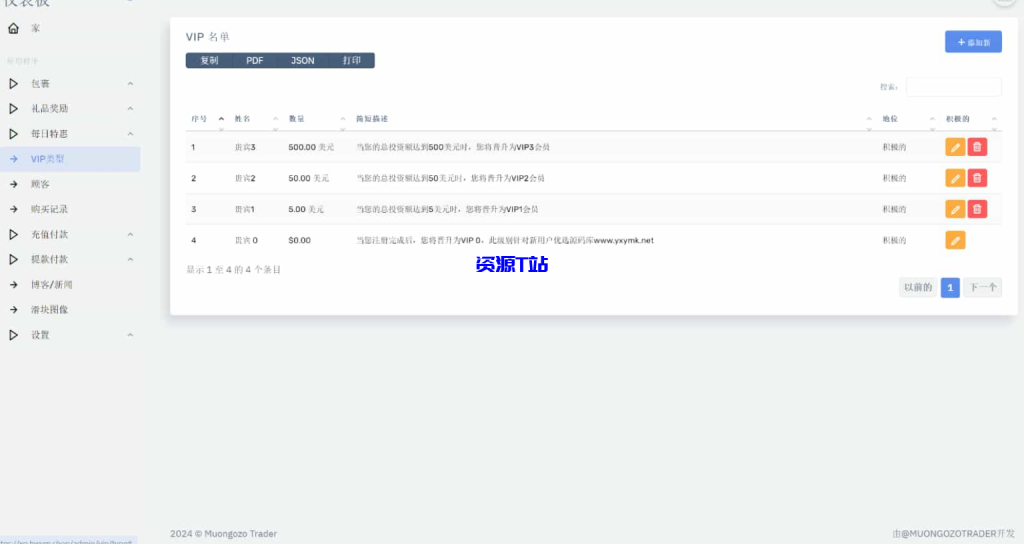Click the 打印 print button
The image size is (1024, 544).
click(351, 60)
